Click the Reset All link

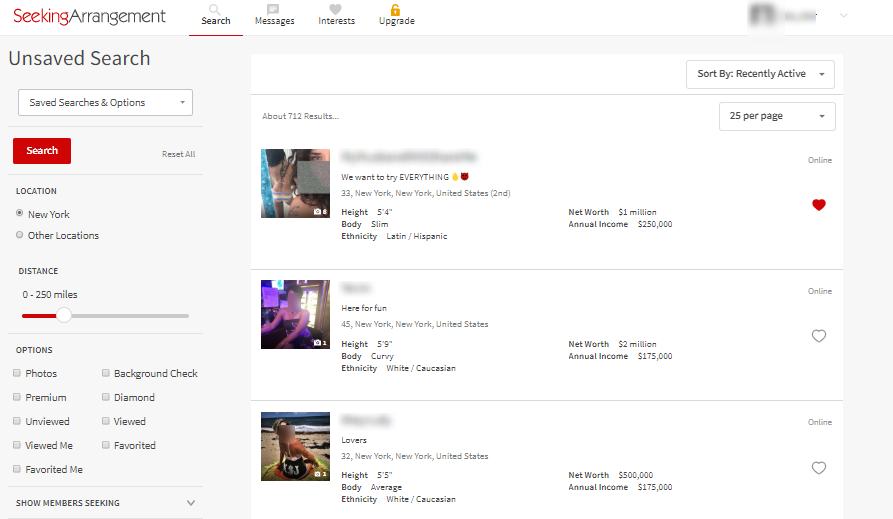point(178,154)
